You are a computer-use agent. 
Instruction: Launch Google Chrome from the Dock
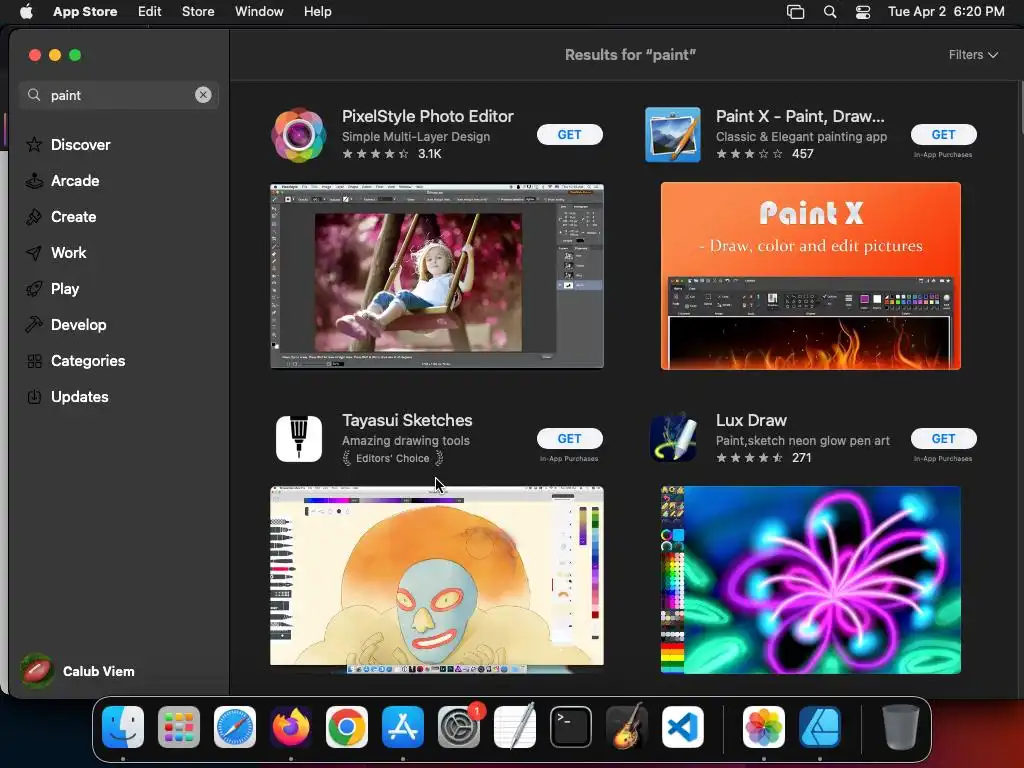click(x=347, y=727)
